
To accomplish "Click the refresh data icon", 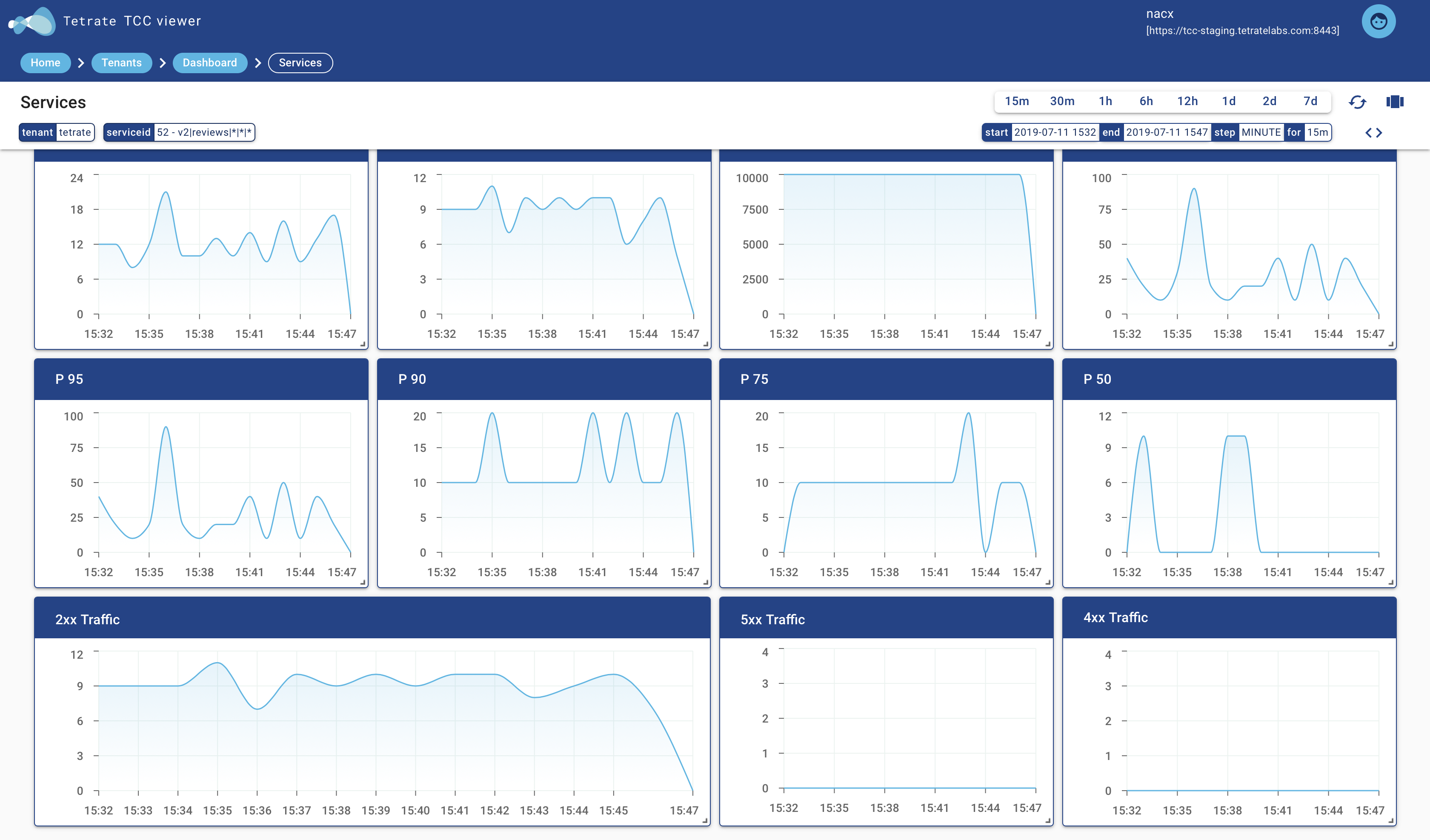I will [1357, 102].
